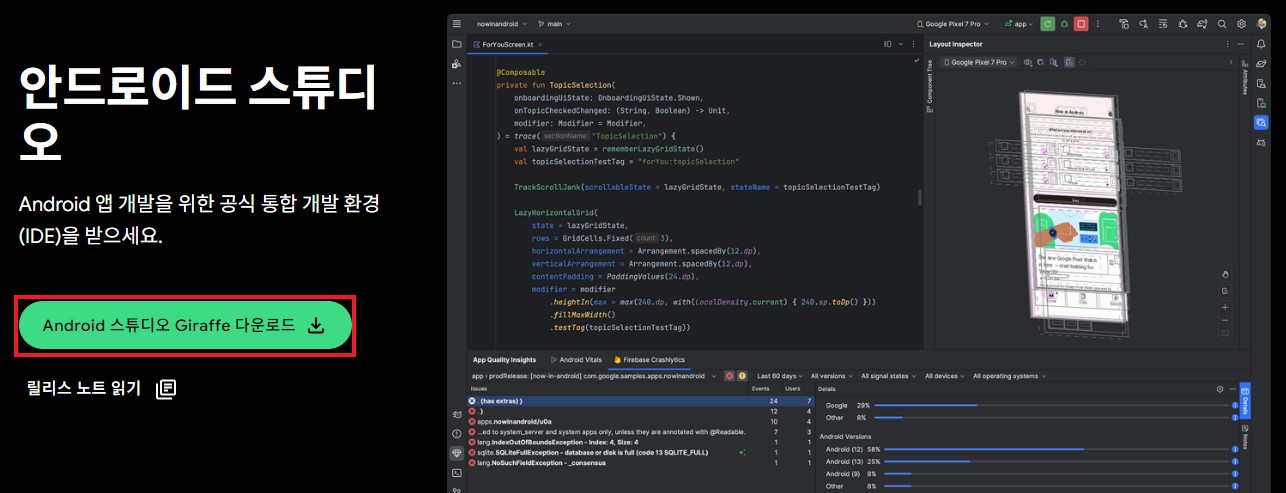Open the Last 60 days dropdown

779,376
